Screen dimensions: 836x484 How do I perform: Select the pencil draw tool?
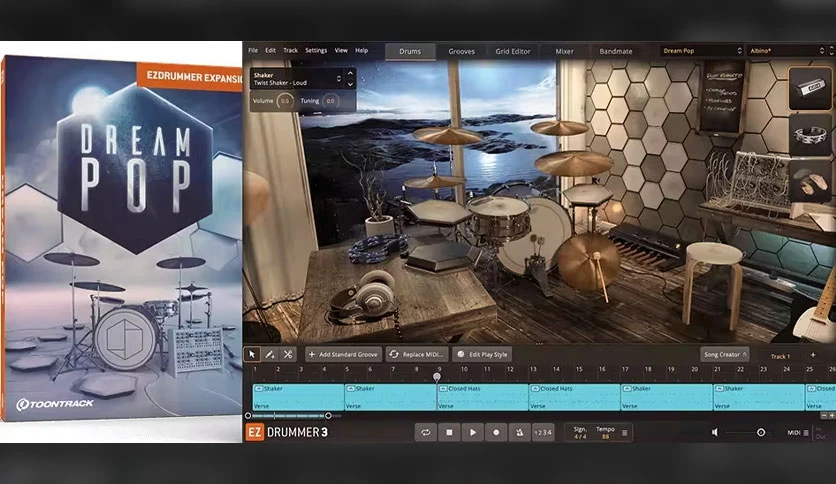pyautogui.click(x=270, y=354)
